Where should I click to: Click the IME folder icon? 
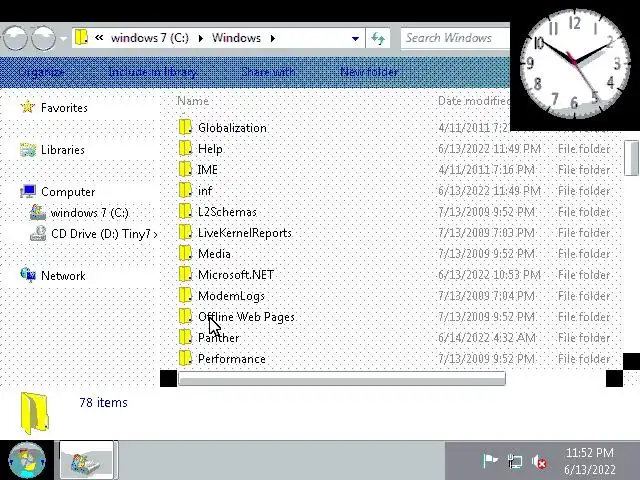point(185,169)
